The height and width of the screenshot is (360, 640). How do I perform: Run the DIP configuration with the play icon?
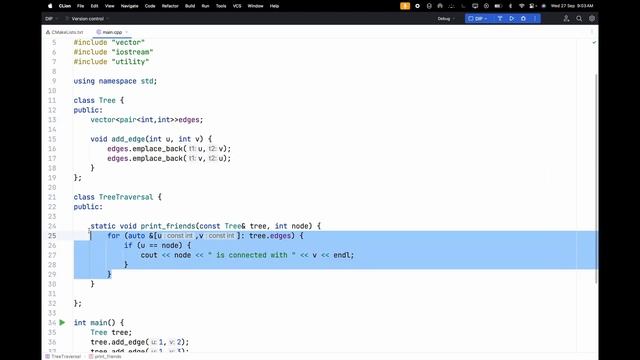[x=511, y=18]
